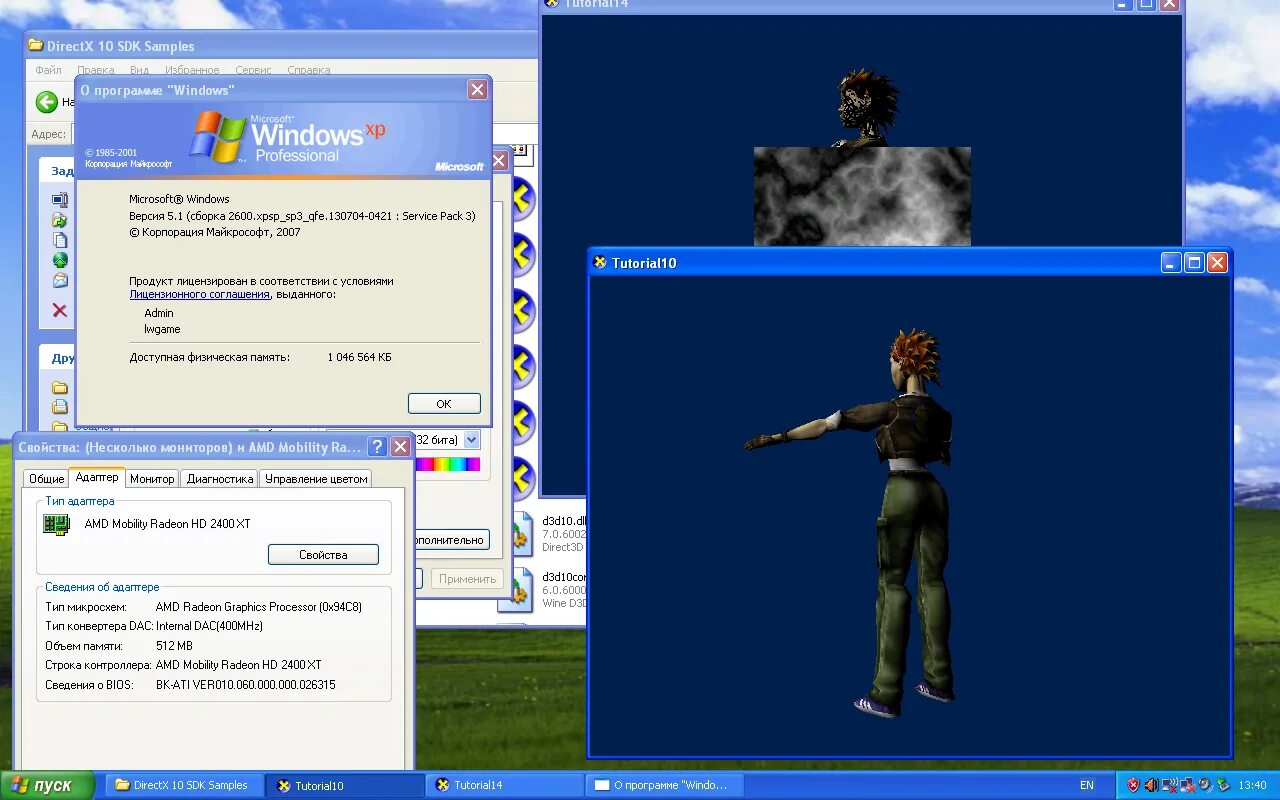
Task: Open Security Center red shield tray icon
Action: [1133, 785]
